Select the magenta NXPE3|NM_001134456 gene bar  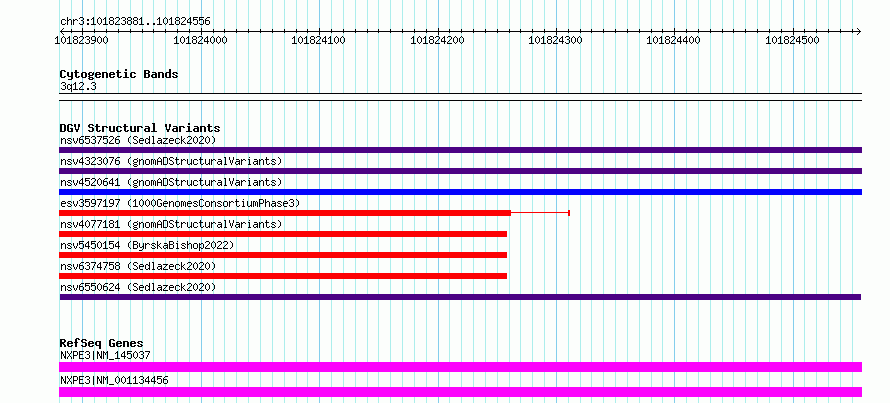pyautogui.click(x=460, y=392)
